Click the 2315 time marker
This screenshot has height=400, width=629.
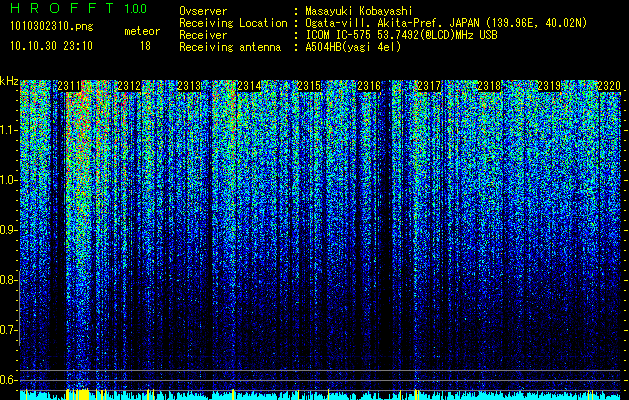pyautogui.click(x=309, y=86)
